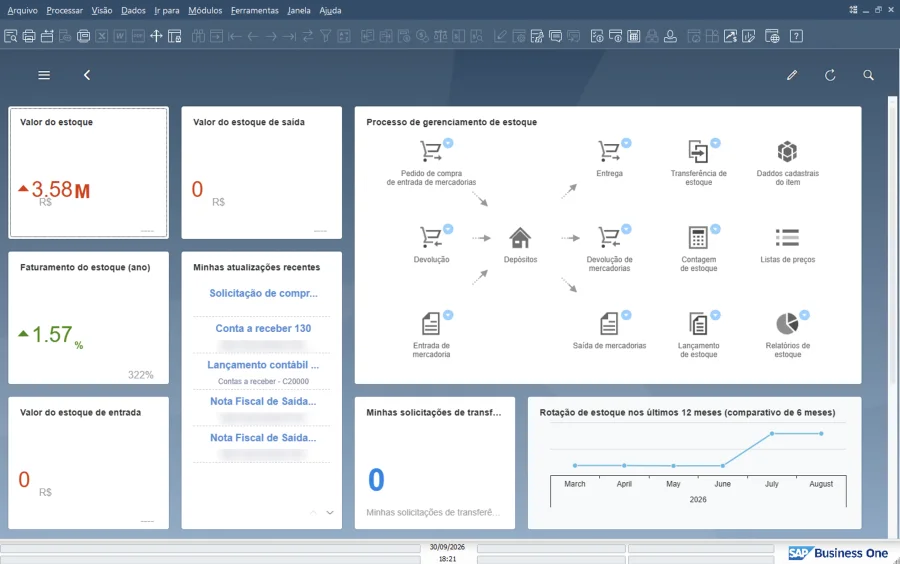Click the blue 0 transfer requests count

coord(376,480)
